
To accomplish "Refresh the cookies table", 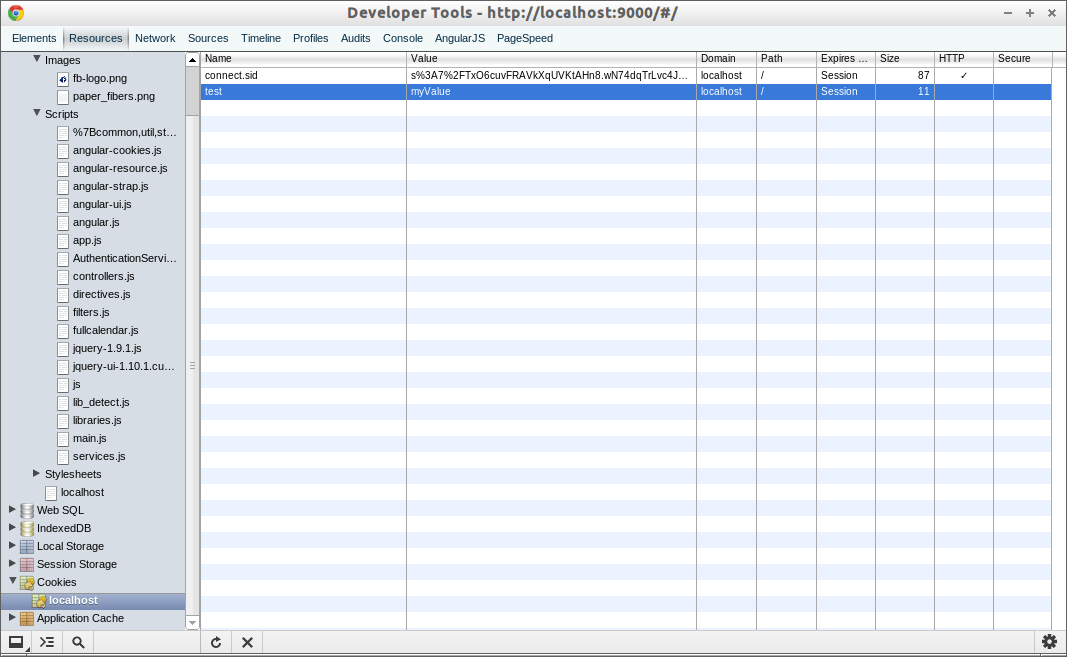I will pyautogui.click(x=216, y=642).
